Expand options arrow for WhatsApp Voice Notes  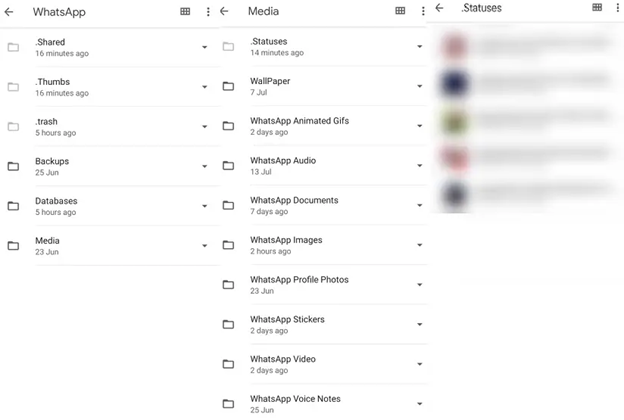coord(419,404)
